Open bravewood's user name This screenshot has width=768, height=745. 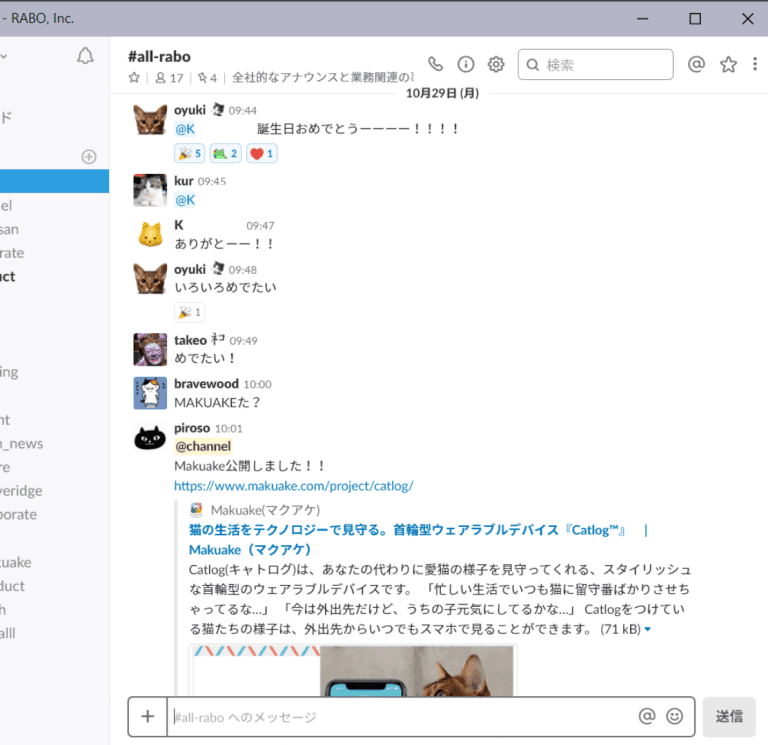click(x=206, y=384)
